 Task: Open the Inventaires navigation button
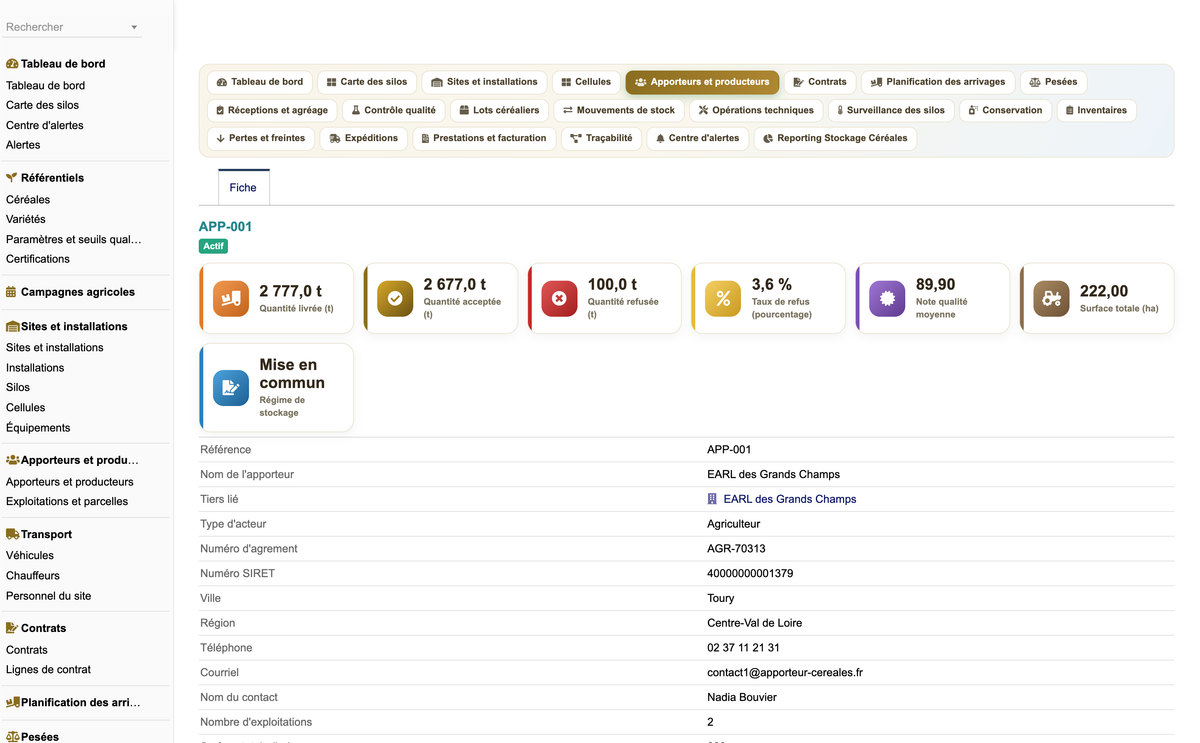(1096, 110)
